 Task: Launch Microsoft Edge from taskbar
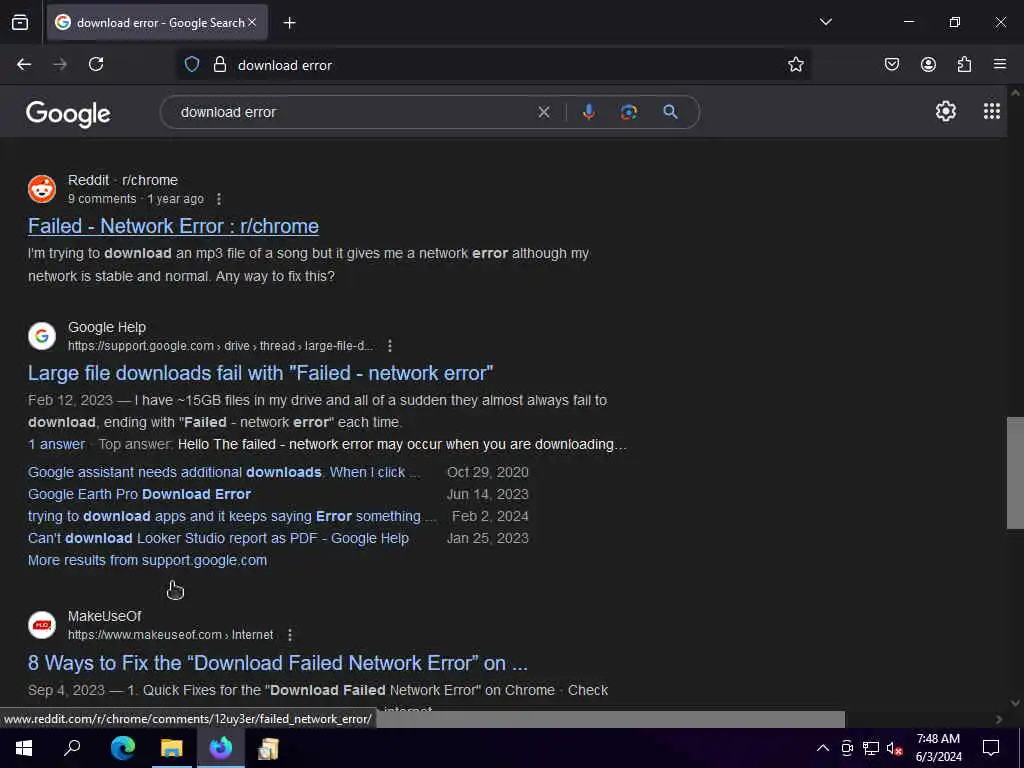click(122, 748)
